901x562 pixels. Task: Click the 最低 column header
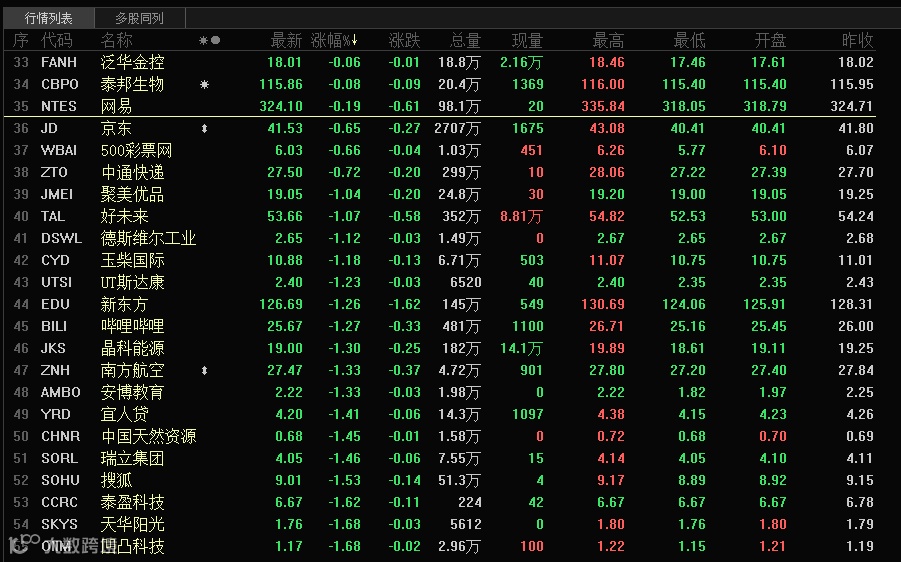tap(689, 40)
